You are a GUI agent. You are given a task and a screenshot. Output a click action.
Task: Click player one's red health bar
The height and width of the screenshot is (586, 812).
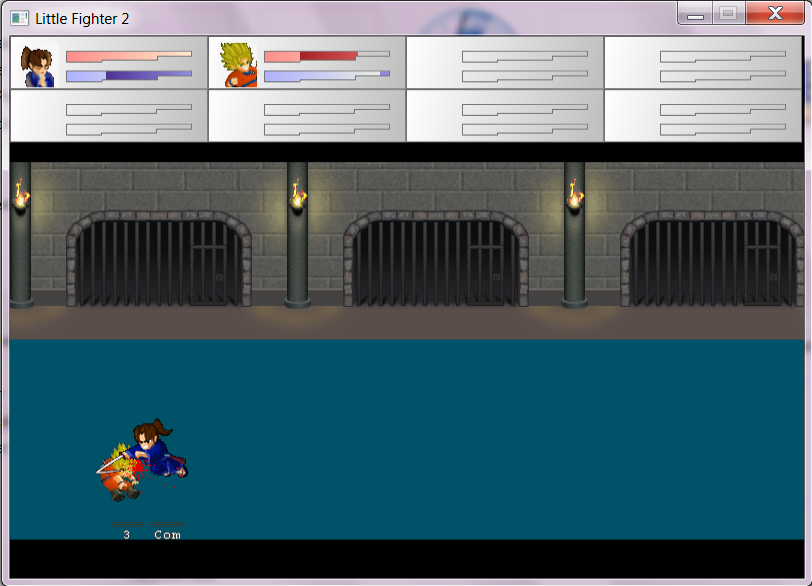point(129,56)
